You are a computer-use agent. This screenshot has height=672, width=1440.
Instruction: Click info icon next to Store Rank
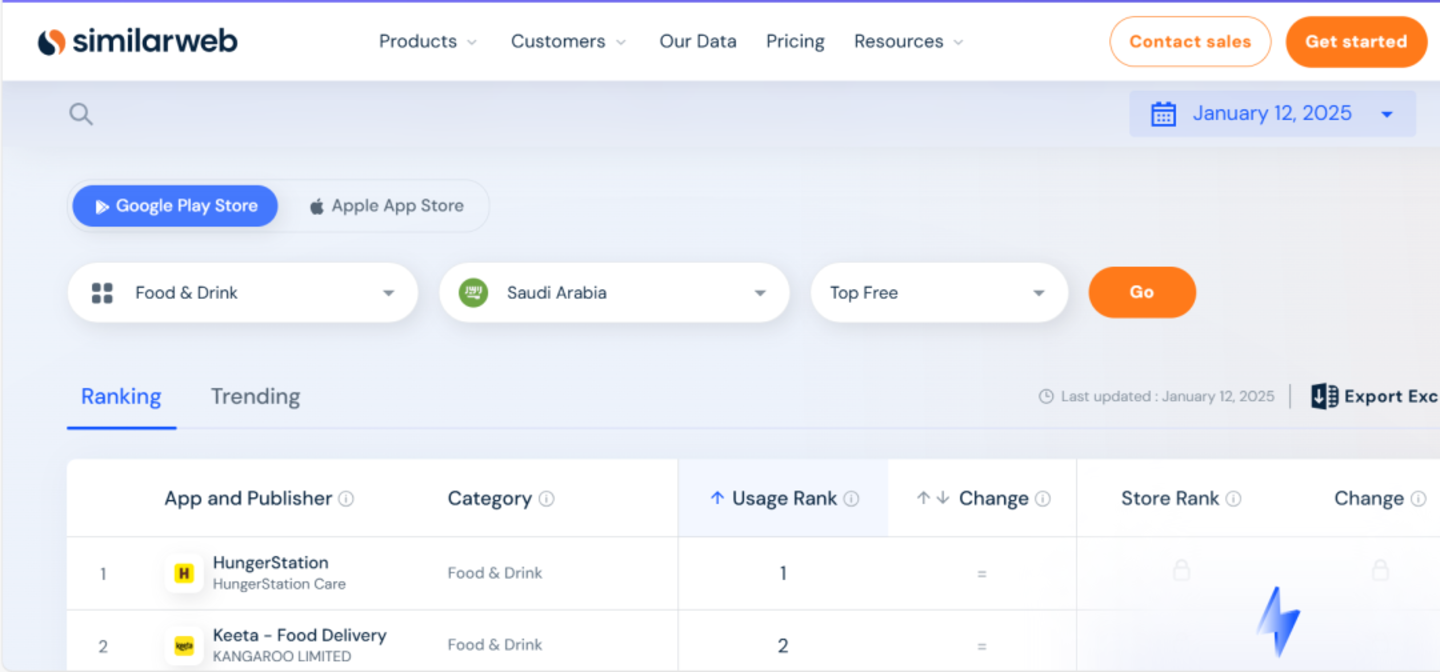coord(1234,499)
